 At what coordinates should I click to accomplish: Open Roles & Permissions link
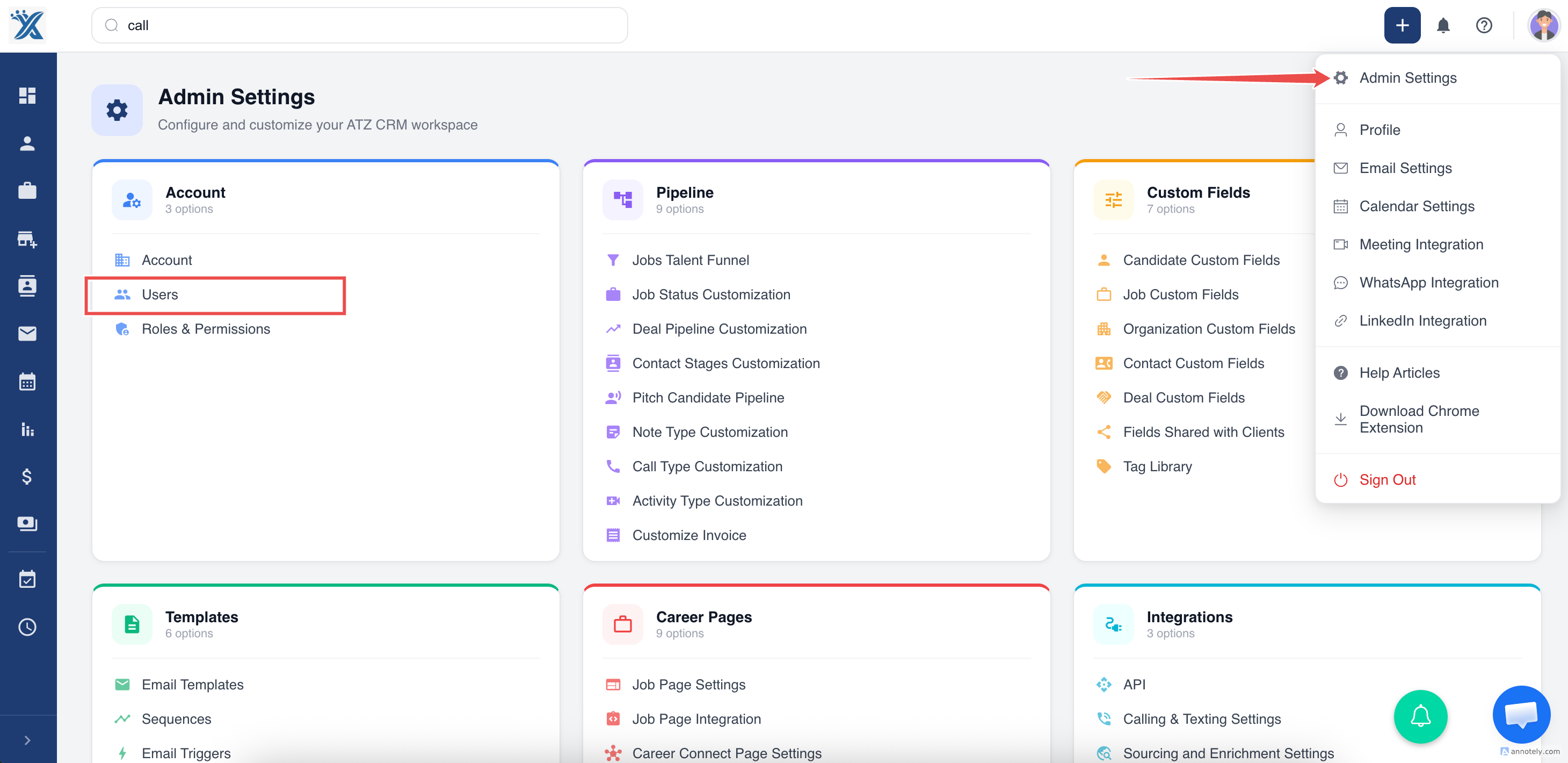click(206, 329)
